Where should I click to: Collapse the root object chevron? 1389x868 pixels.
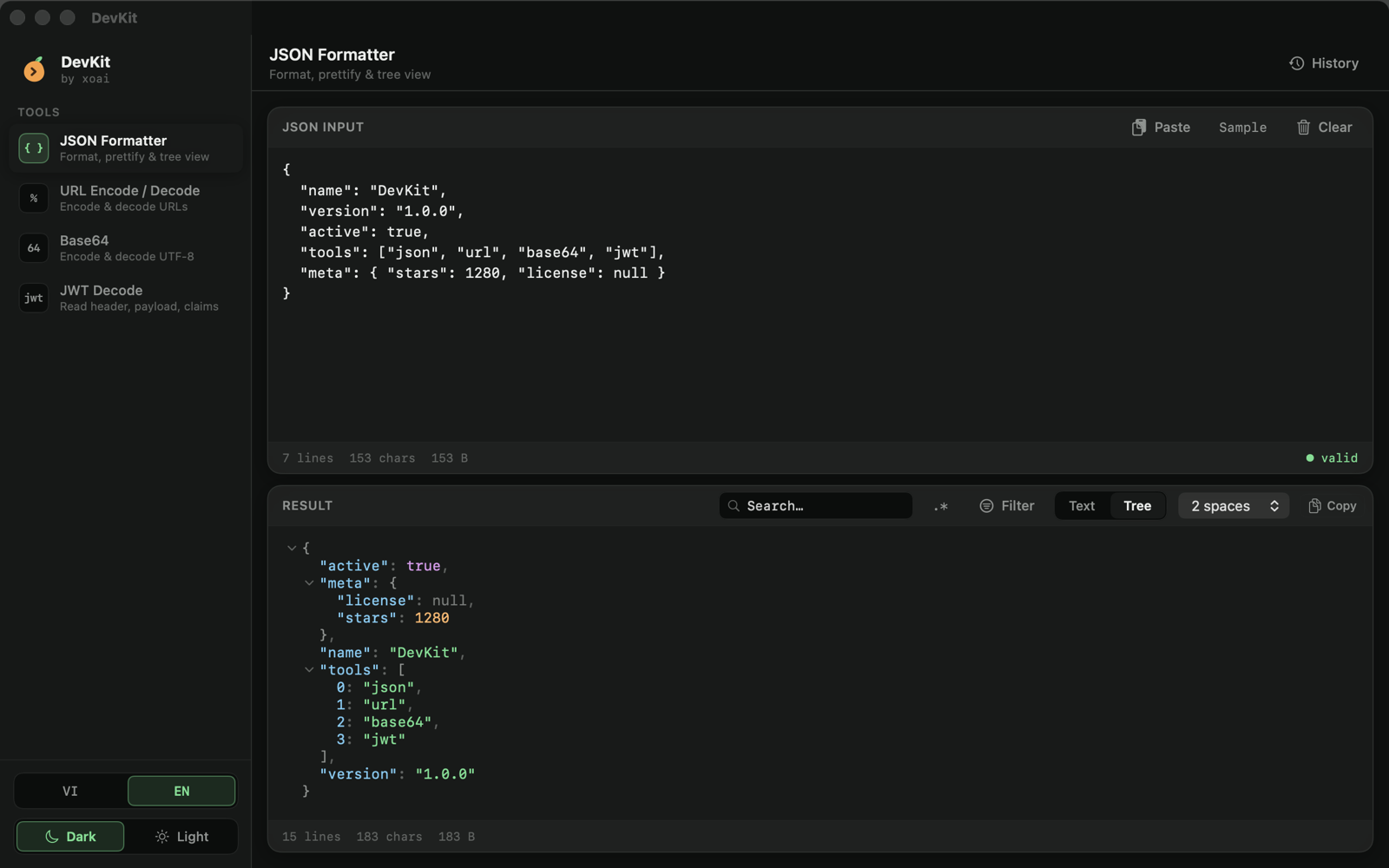[x=292, y=549]
